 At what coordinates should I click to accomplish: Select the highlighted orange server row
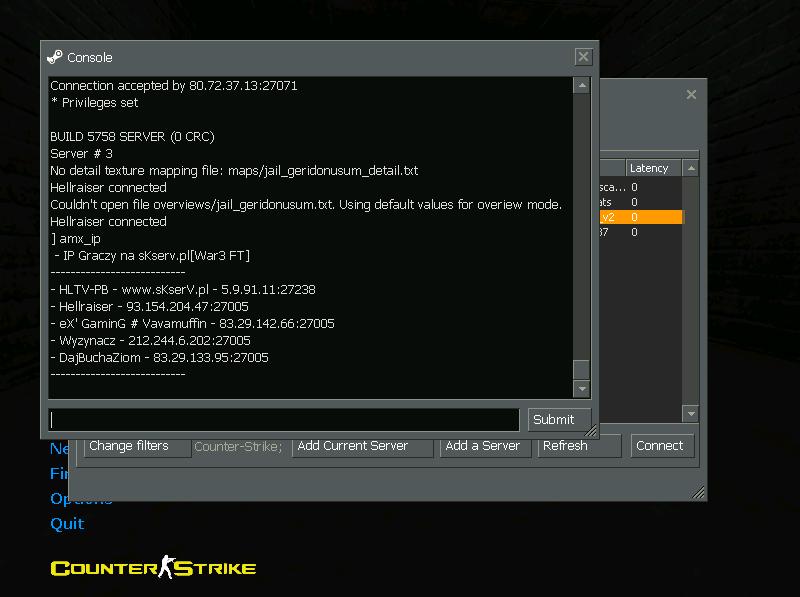641,217
